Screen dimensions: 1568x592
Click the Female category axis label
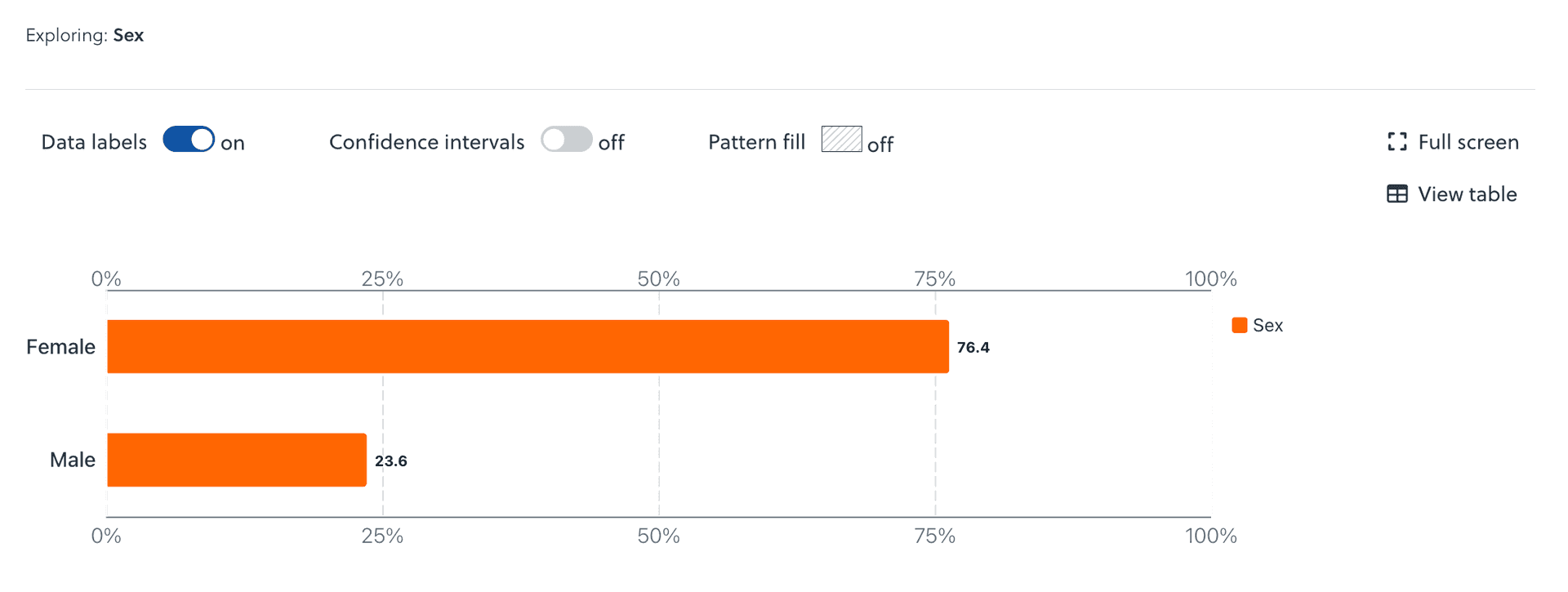(60, 347)
